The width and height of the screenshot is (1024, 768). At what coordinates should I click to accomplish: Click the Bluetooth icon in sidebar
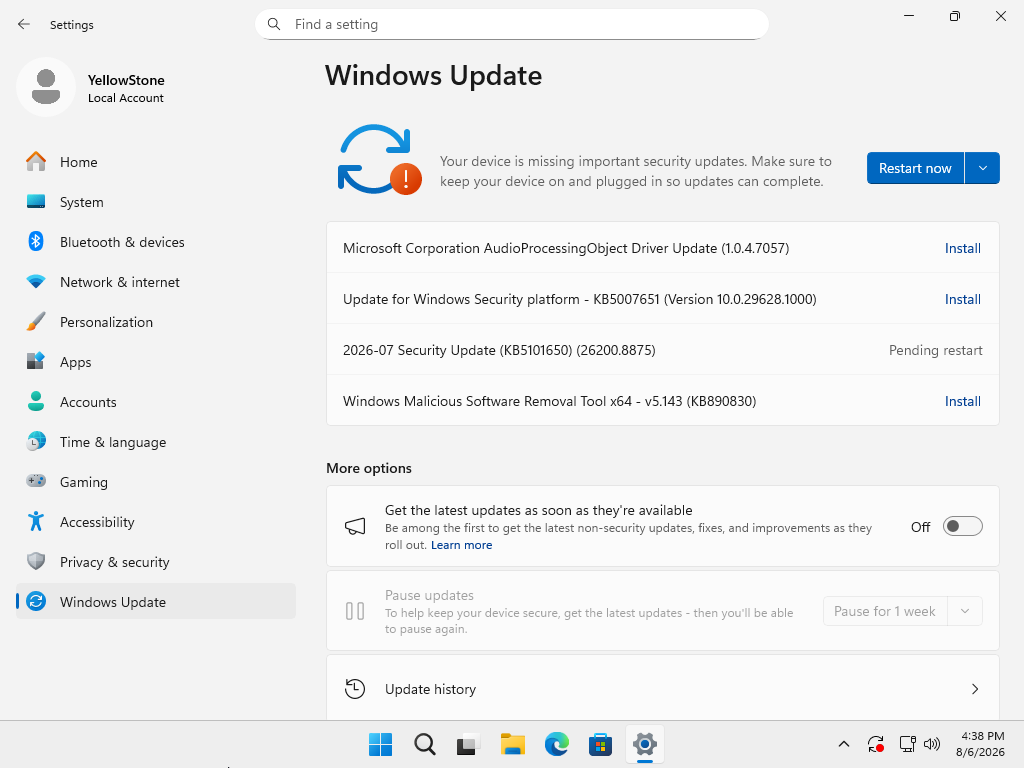36,242
